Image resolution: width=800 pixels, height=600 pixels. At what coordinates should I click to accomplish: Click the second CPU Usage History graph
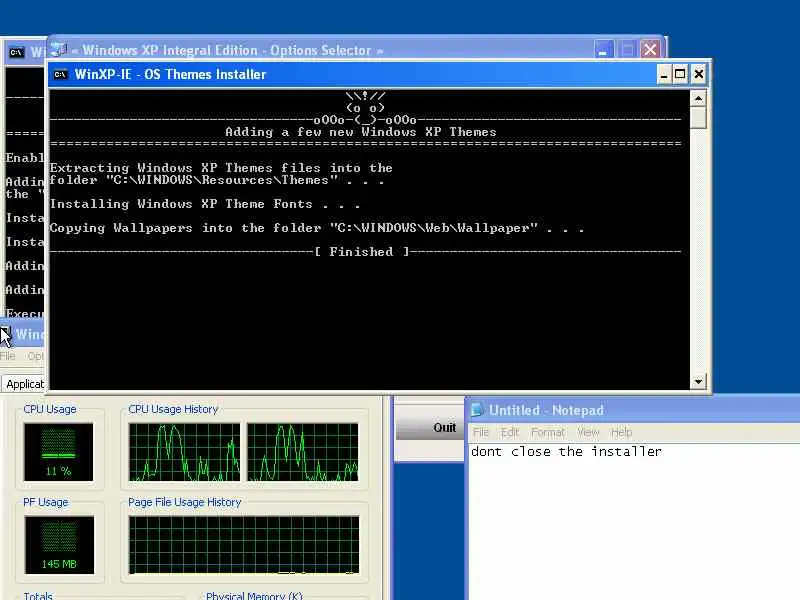[x=303, y=452]
